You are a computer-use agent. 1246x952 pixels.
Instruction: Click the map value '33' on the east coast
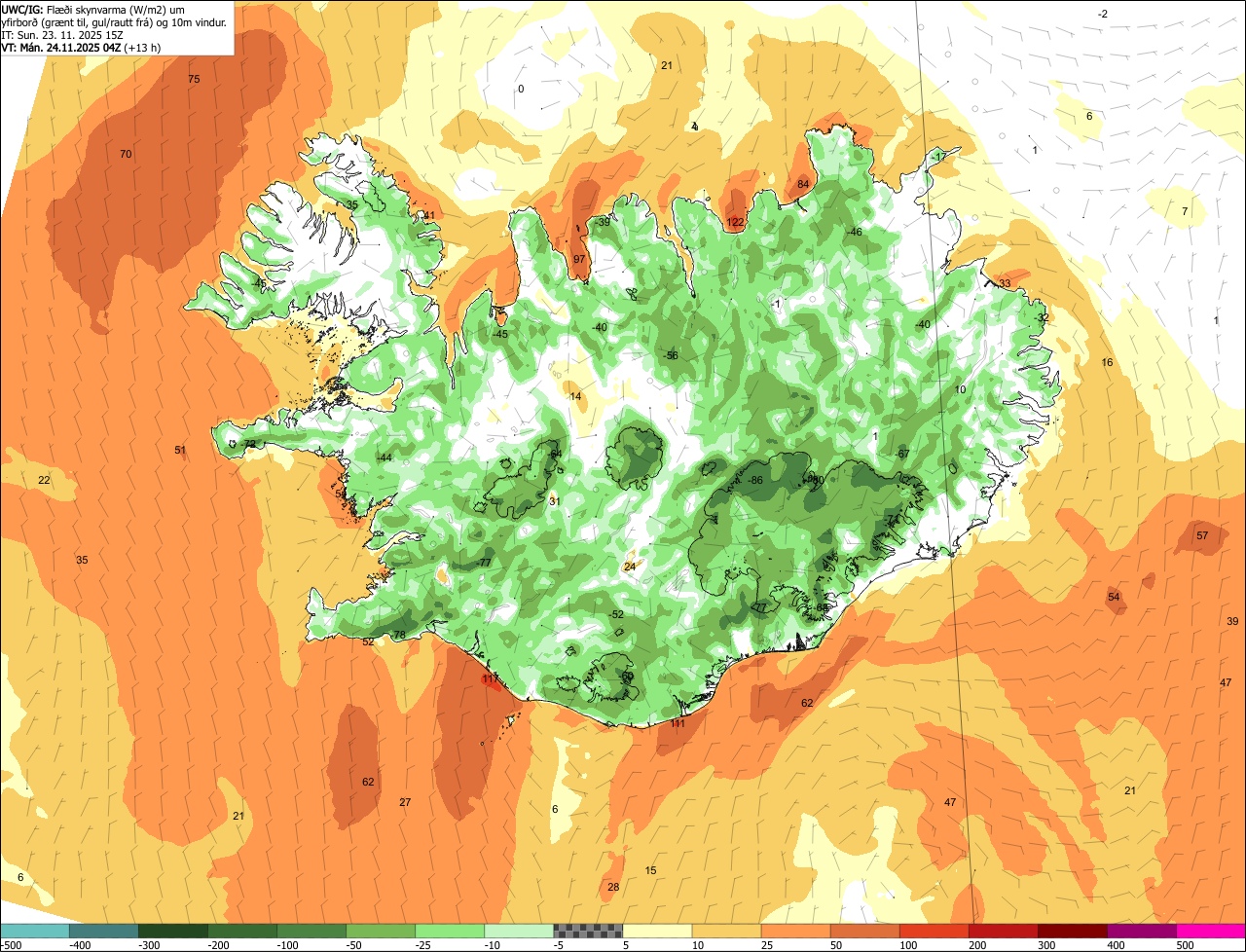[x=1005, y=283]
